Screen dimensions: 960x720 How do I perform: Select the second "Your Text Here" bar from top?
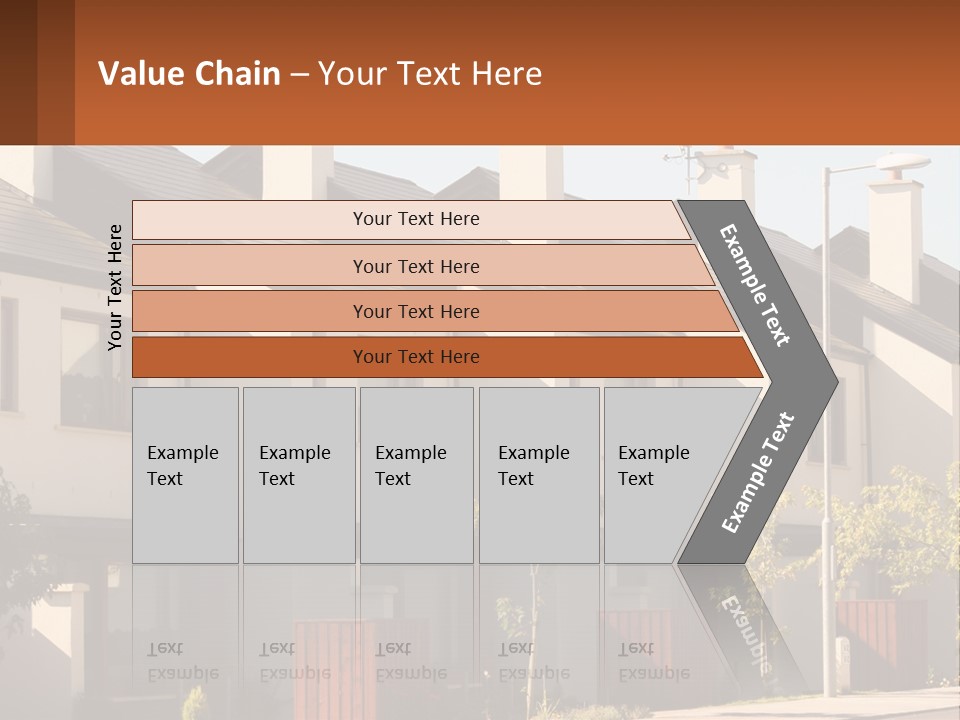tap(416, 266)
